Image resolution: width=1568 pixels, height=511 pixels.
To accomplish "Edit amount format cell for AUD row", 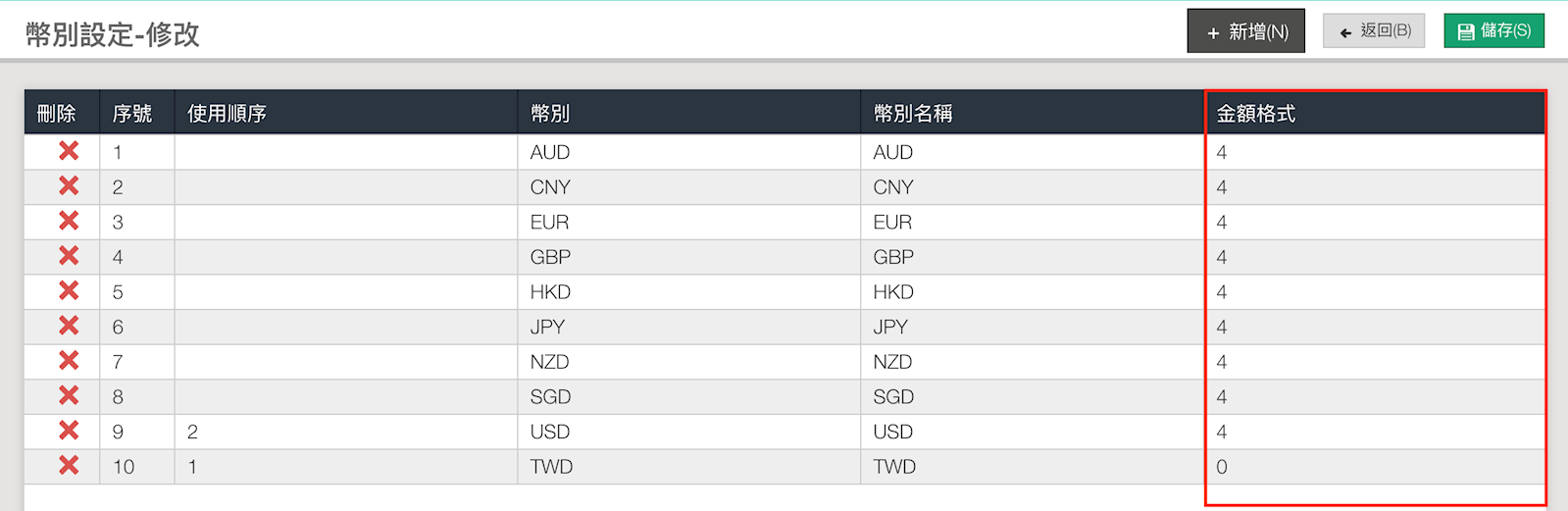I will 1375,152.
